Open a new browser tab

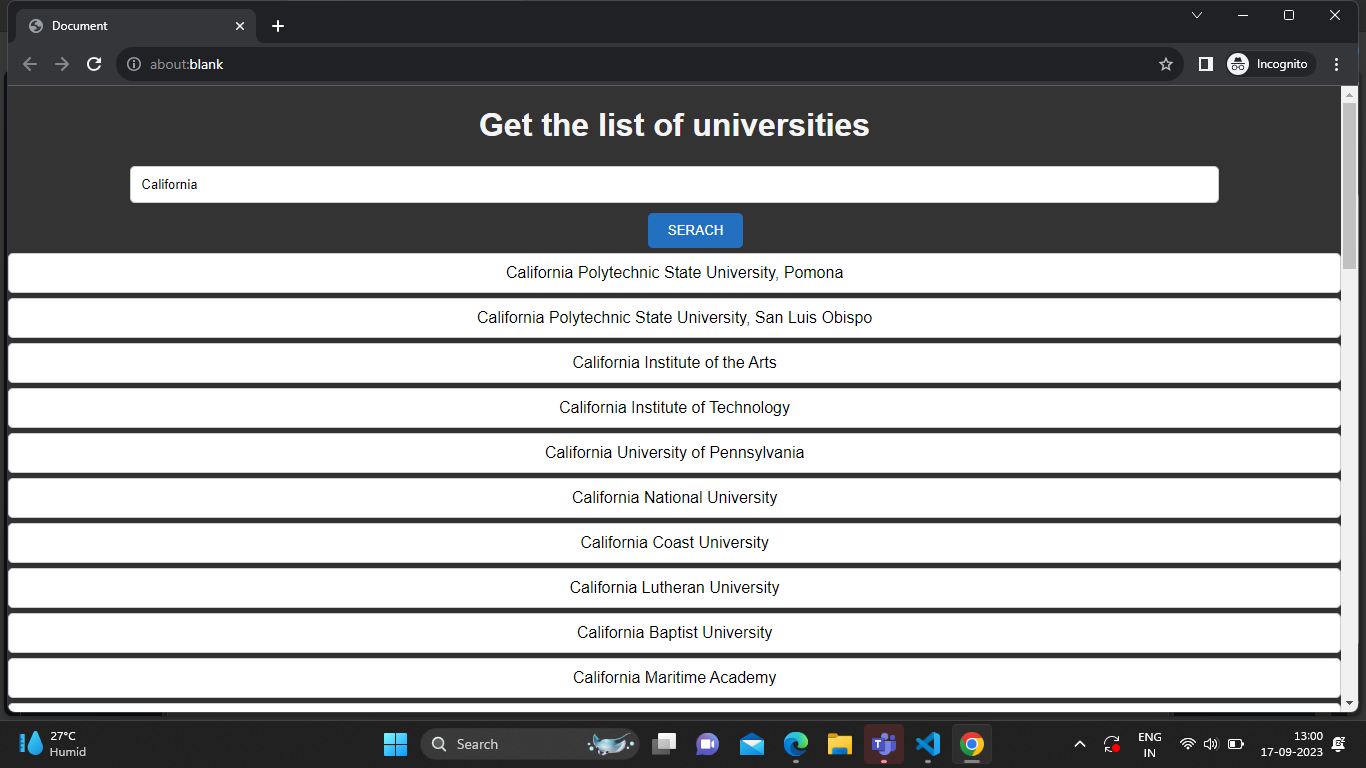(278, 25)
